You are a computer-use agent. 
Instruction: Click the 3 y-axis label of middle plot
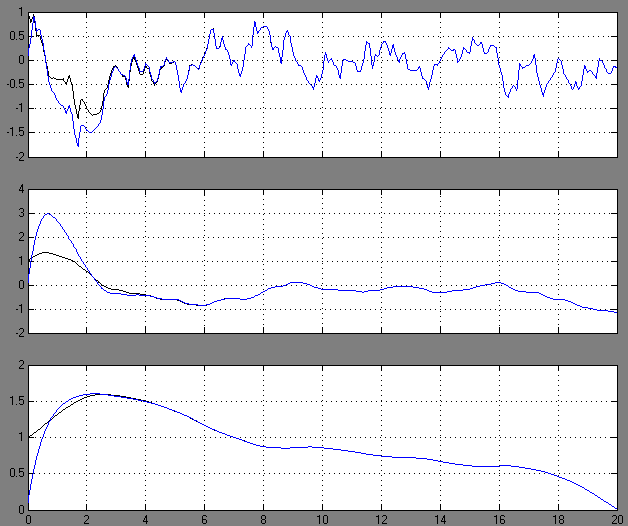click(x=21, y=213)
